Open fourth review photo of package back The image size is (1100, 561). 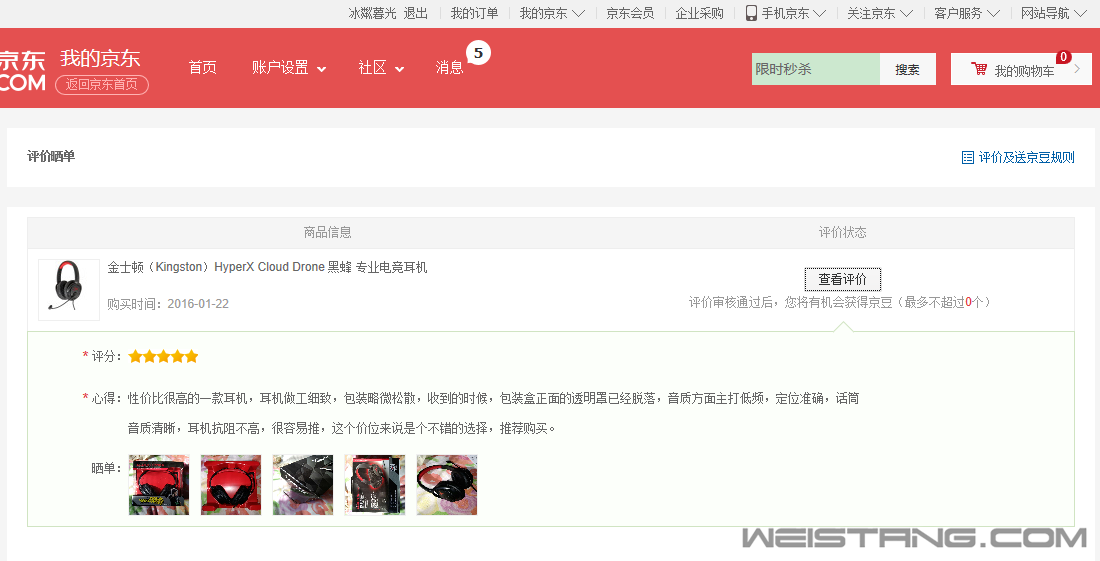[x=375, y=485]
